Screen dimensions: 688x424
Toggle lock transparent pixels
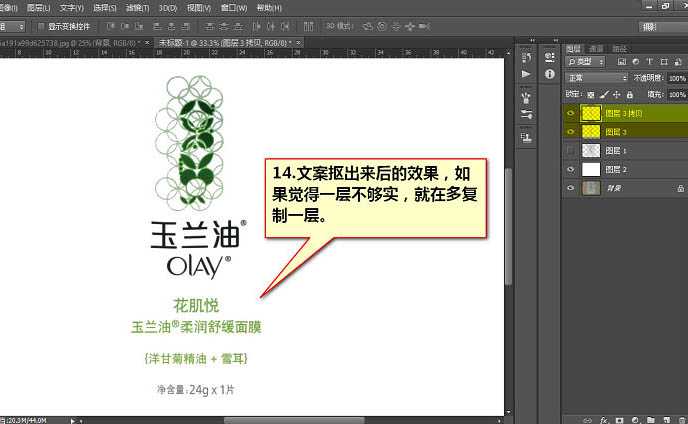(x=591, y=94)
